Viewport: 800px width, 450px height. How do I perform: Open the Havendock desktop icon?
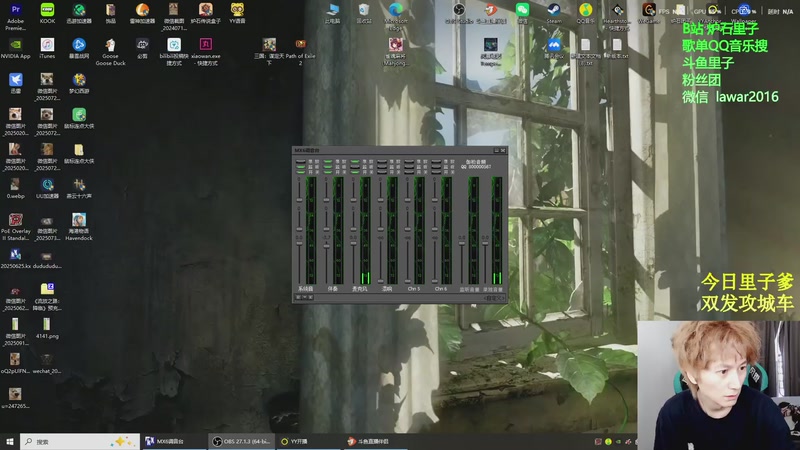[x=79, y=227]
